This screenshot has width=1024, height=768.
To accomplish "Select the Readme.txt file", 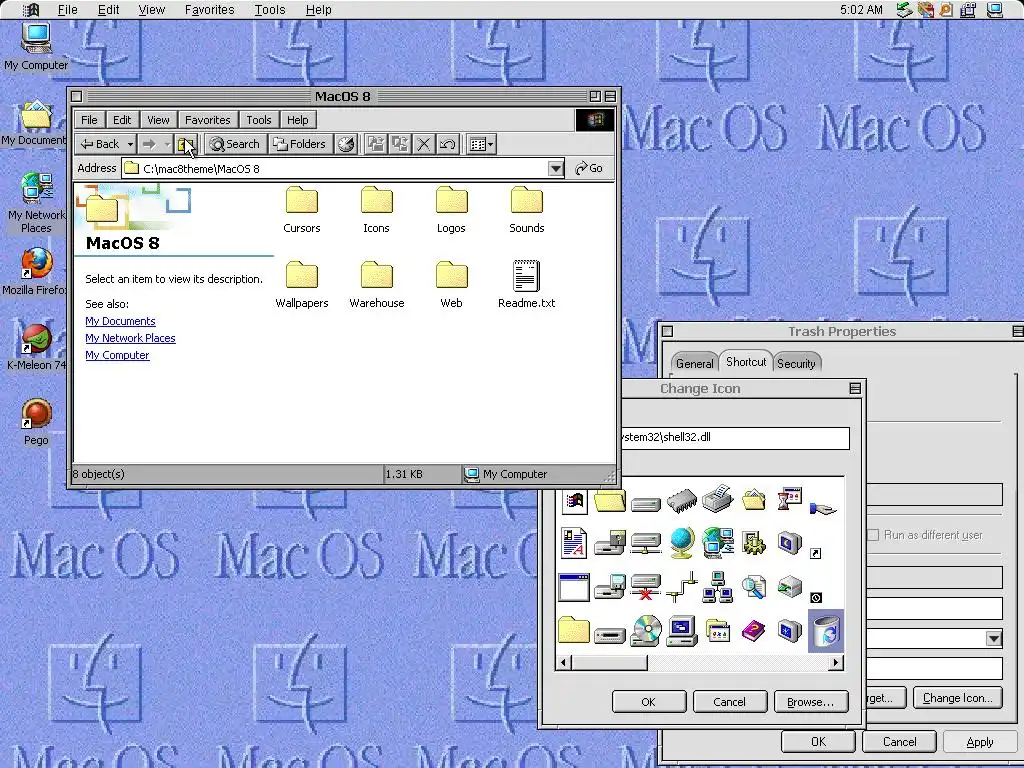I will tap(526, 285).
